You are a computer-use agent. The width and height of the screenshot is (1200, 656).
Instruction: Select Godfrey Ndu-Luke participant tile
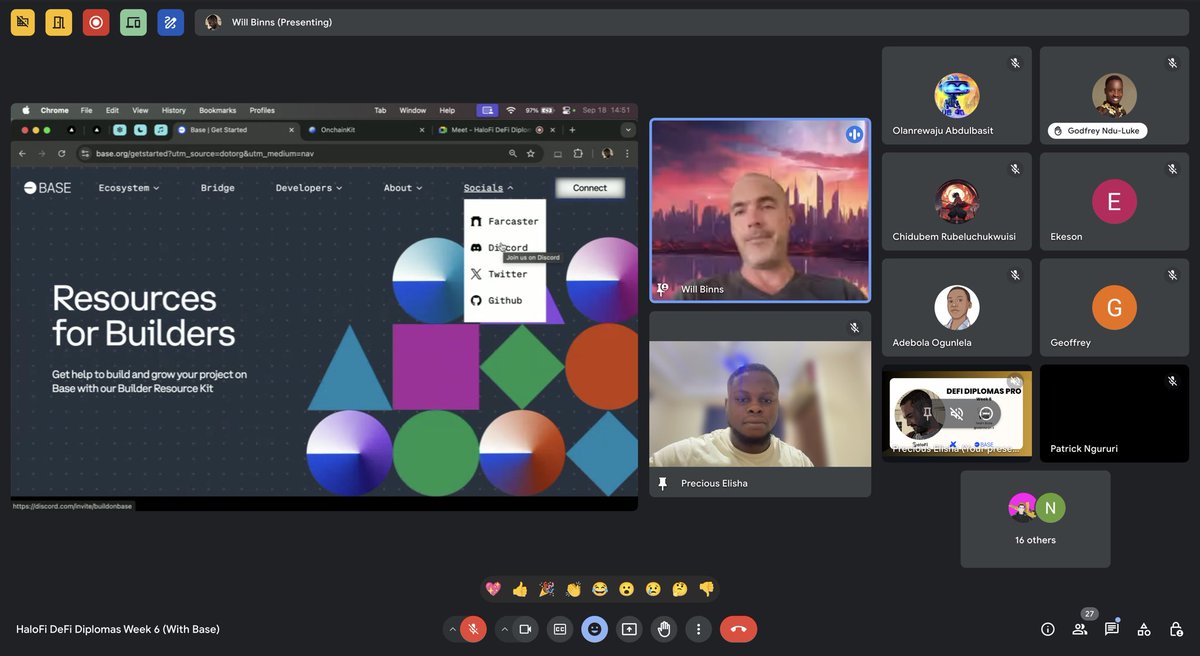pos(1114,96)
